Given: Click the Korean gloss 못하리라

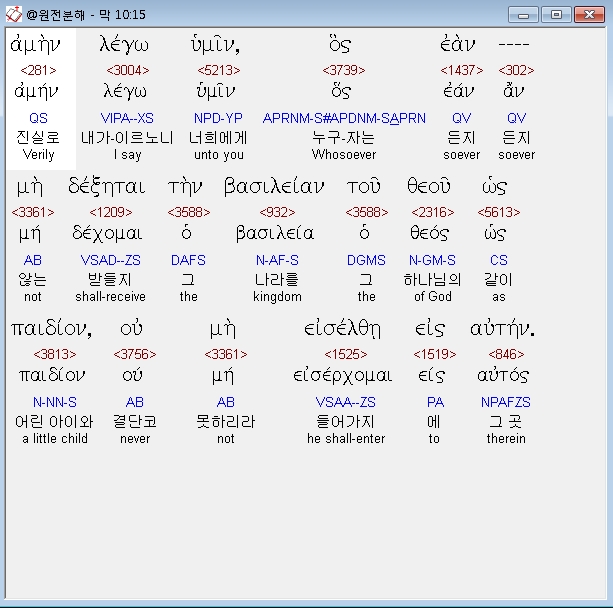Looking at the screenshot, I should 226,421.
